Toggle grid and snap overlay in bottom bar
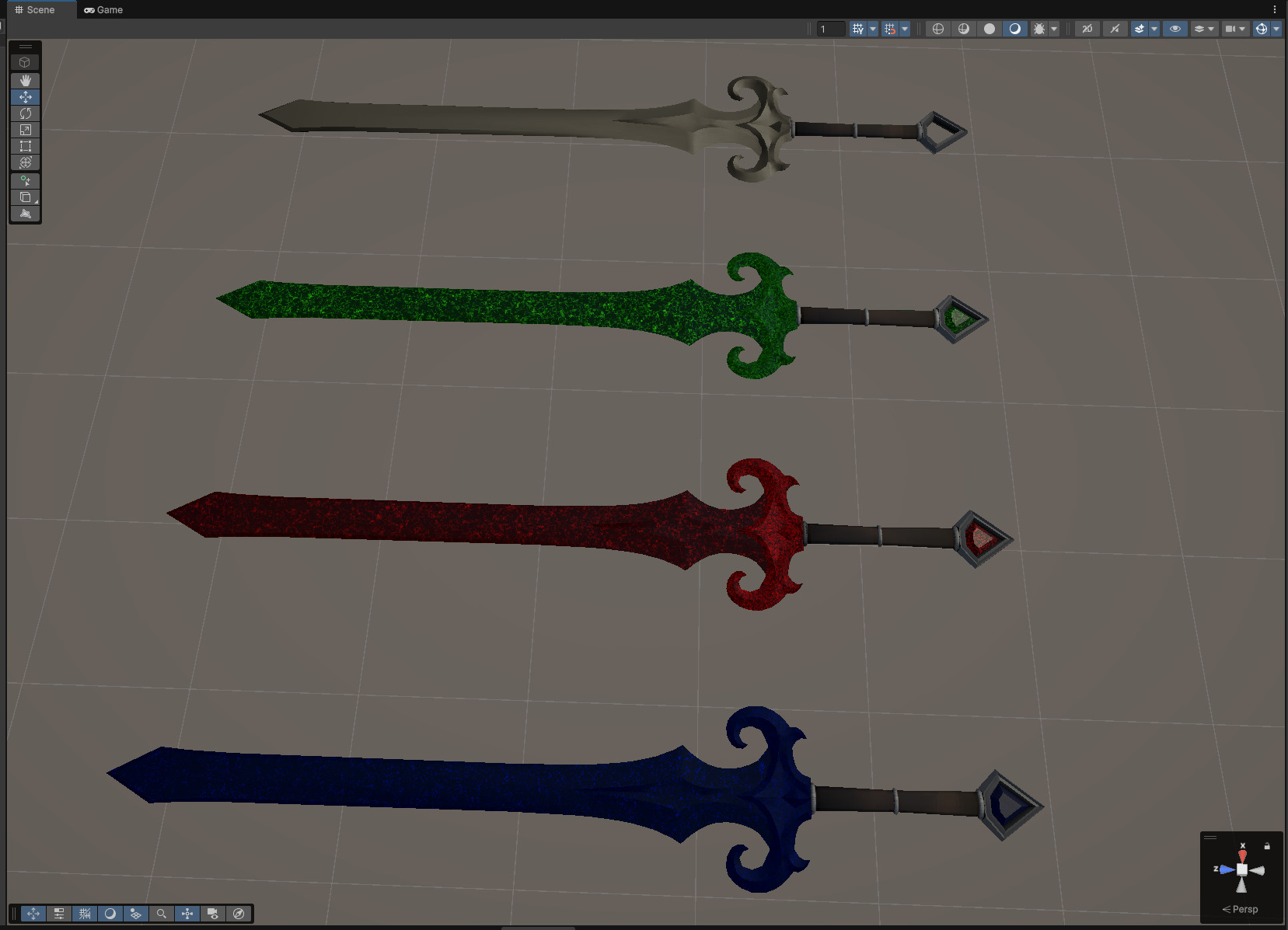 point(85,914)
